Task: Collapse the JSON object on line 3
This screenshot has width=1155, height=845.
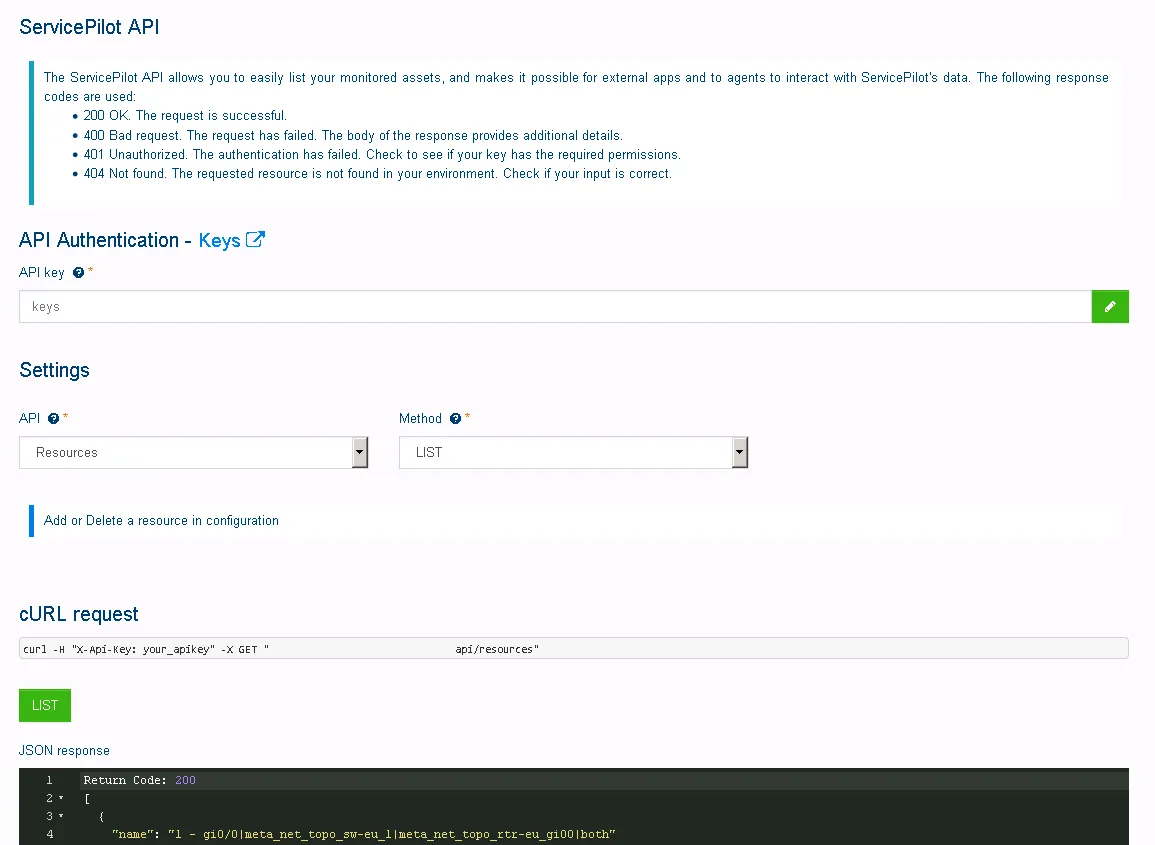Action: coord(60,815)
